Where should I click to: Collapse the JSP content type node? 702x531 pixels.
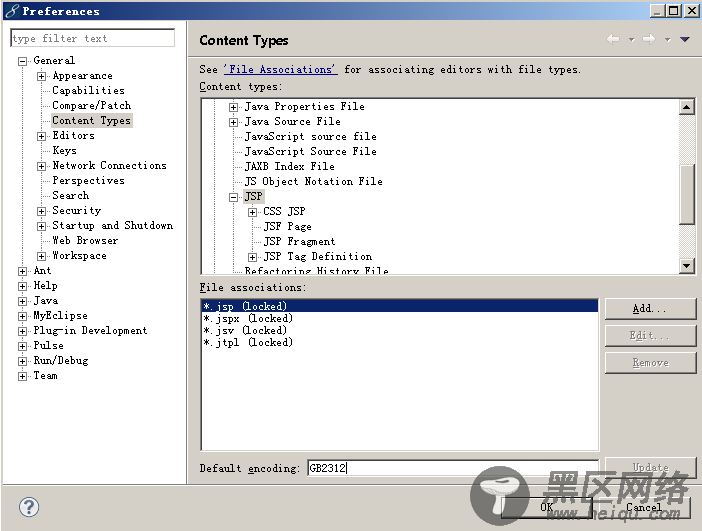[233, 197]
